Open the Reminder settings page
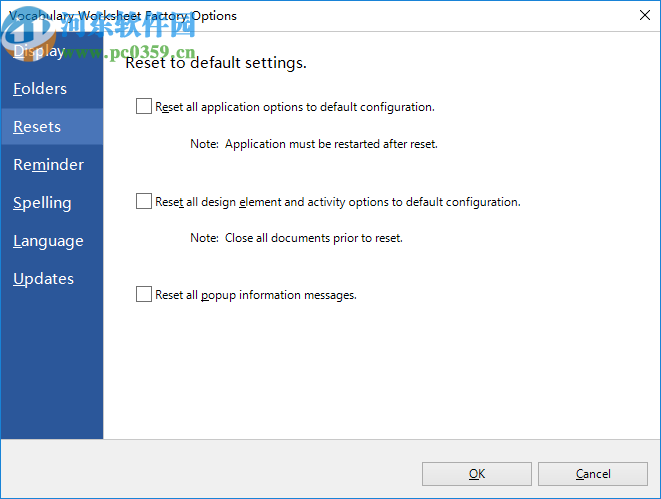661x499 pixels. [52, 165]
